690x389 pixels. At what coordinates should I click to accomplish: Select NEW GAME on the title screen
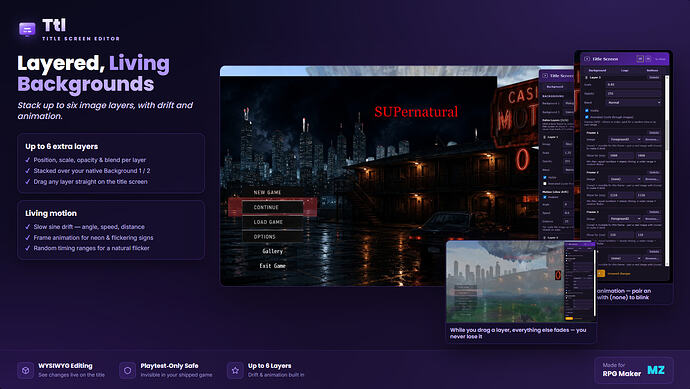click(x=267, y=192)
